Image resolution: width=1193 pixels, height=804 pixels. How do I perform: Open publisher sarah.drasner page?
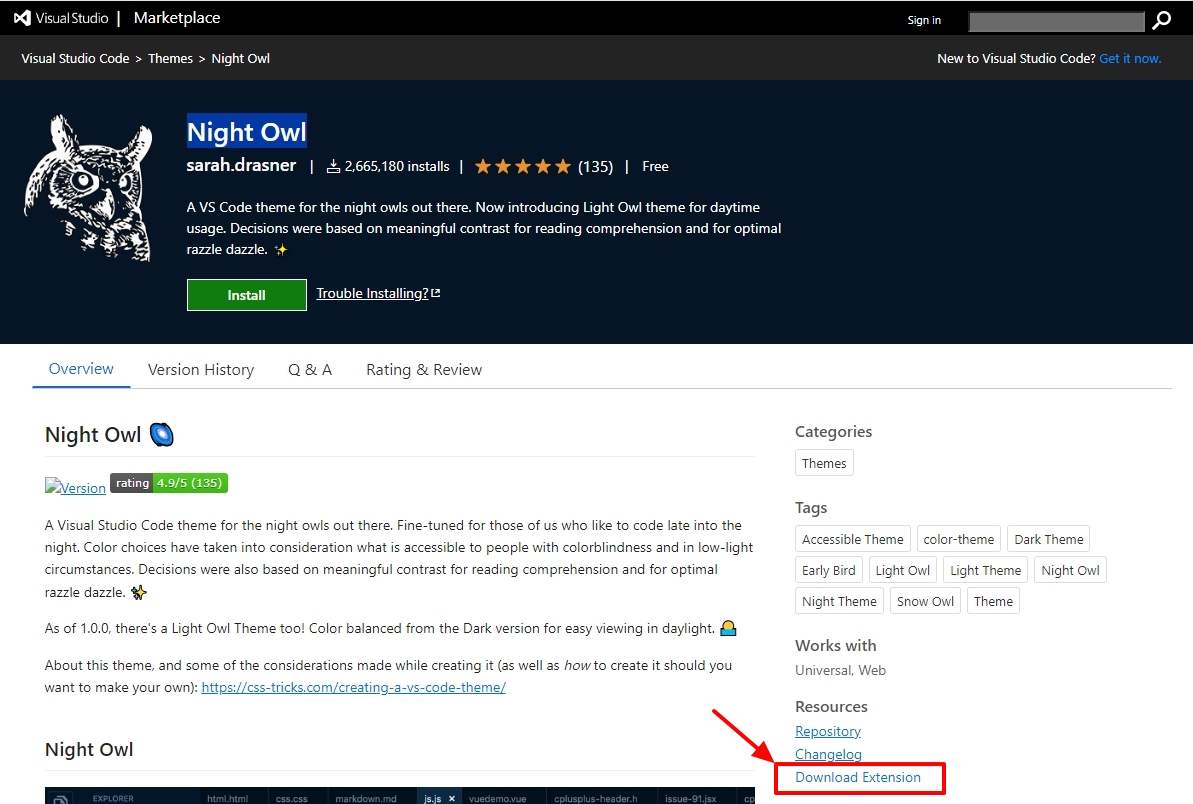241,165
